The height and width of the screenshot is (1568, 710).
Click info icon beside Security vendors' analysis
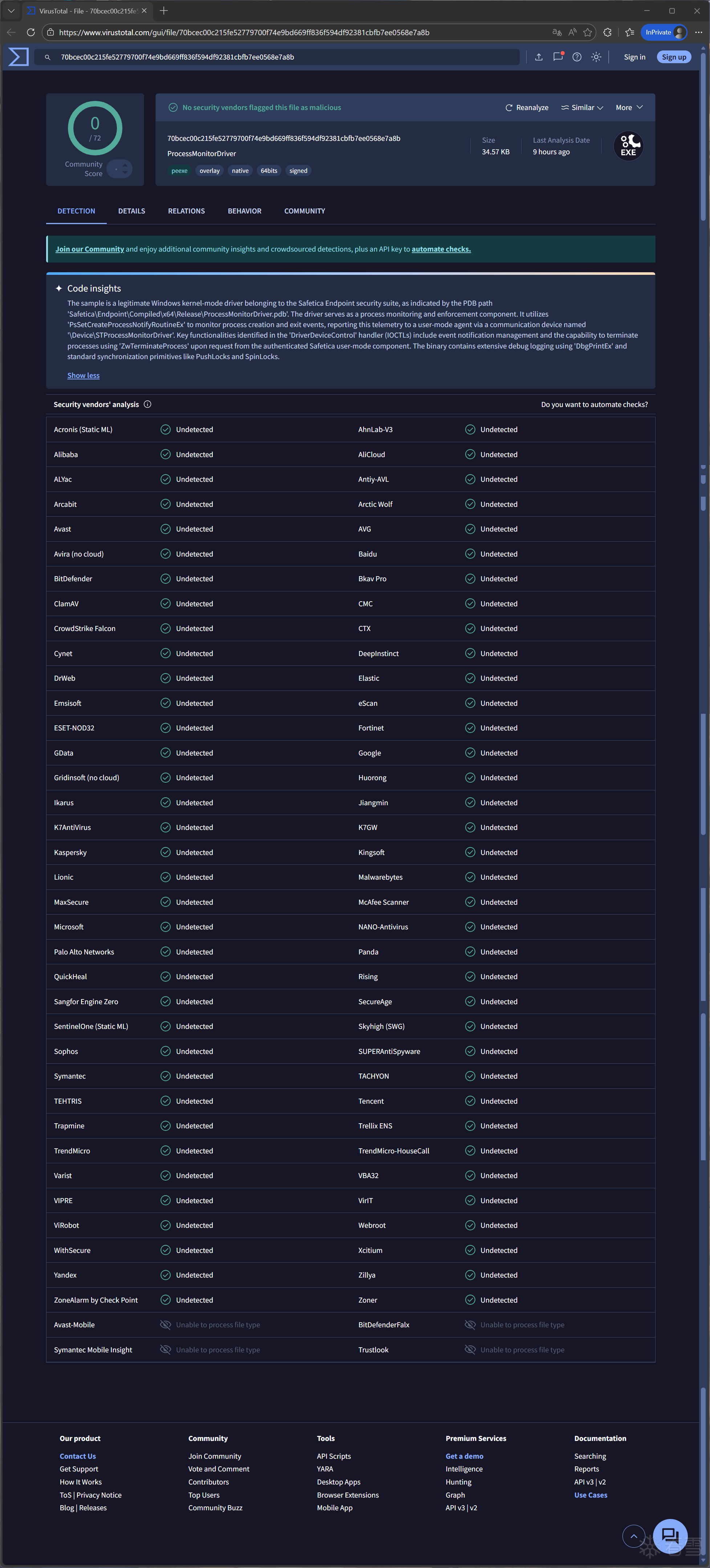coord(147,404)
